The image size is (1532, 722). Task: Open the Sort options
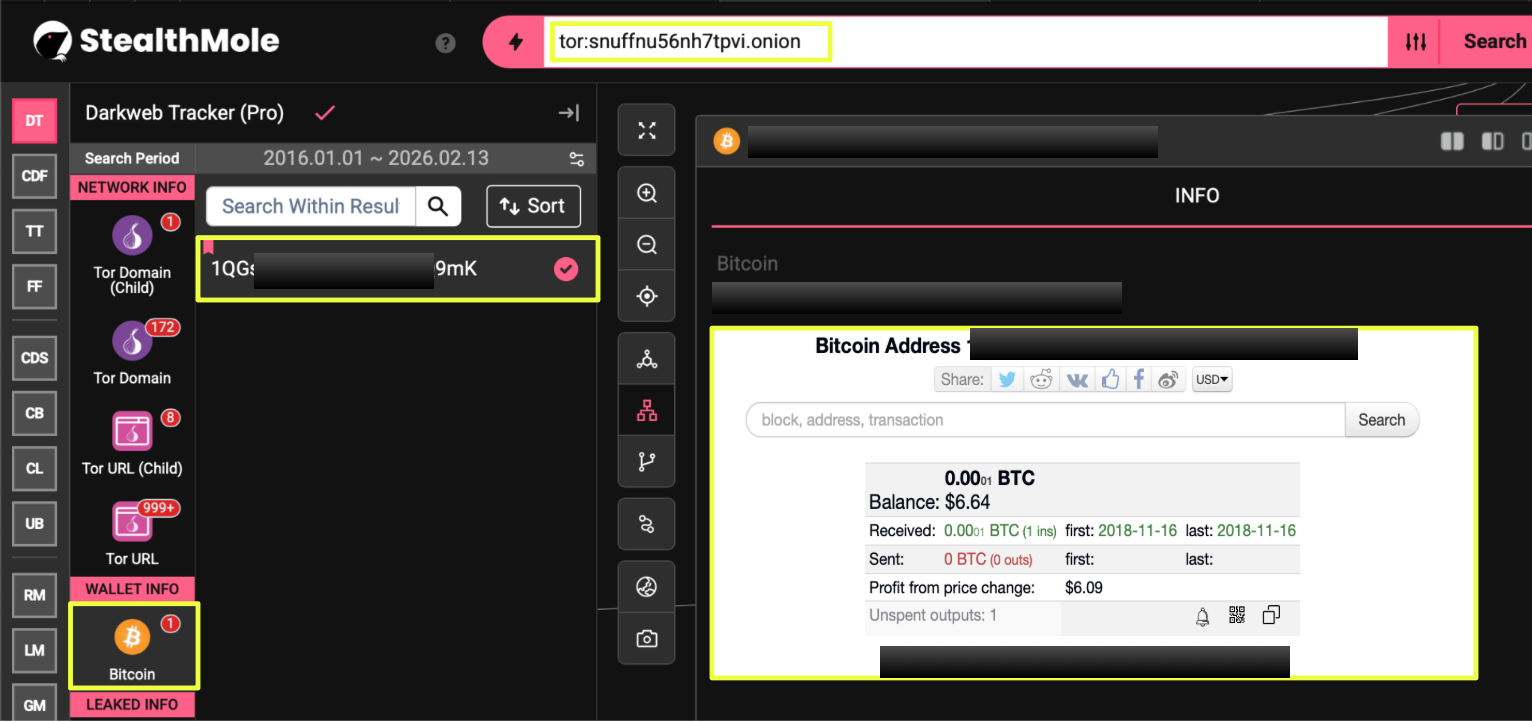533,206
